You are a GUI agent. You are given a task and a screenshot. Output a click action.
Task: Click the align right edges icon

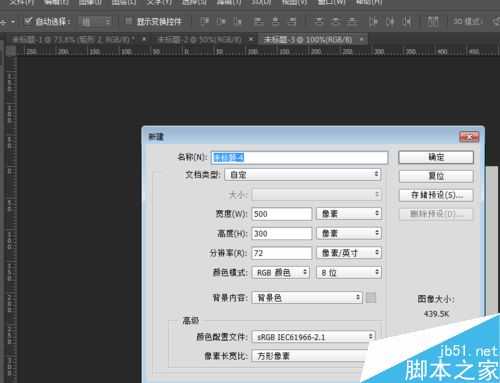pos(292,21)
